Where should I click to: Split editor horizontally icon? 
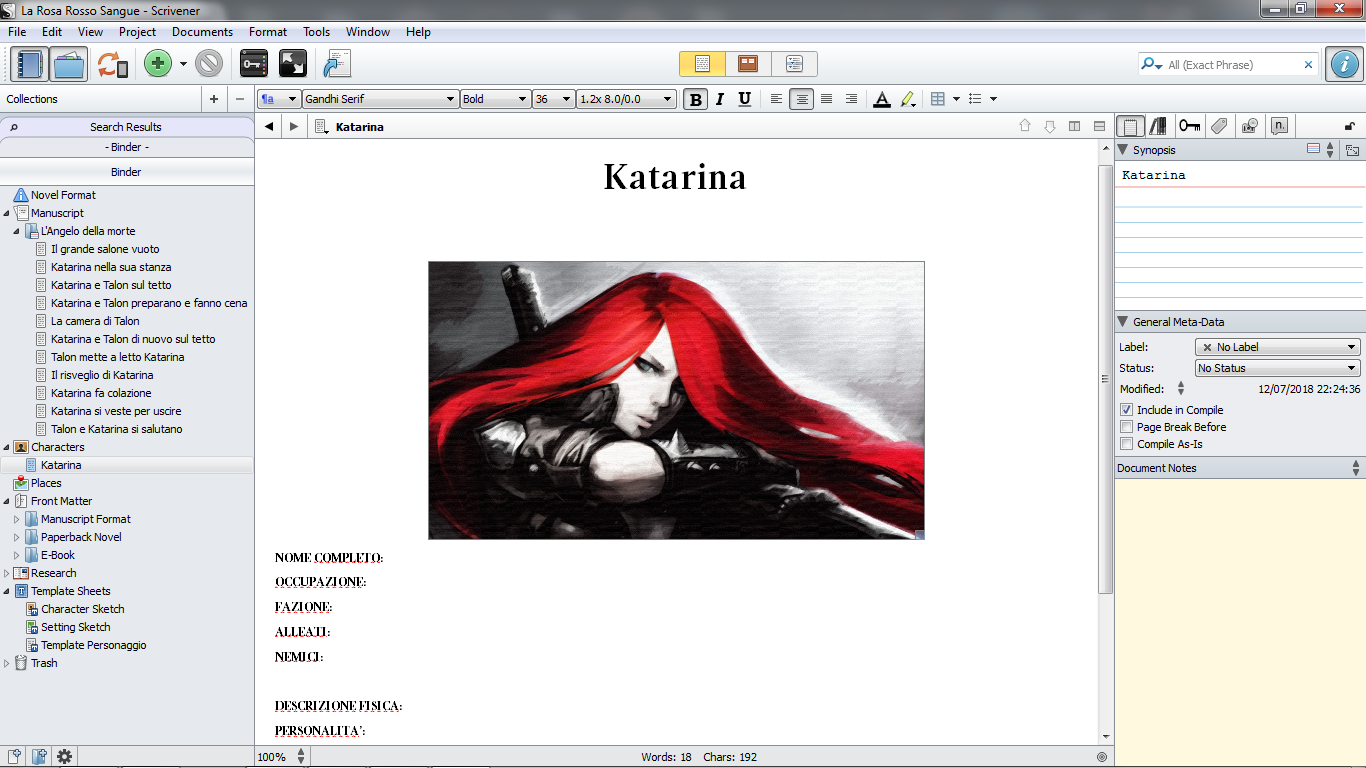click(x=1099, y=127)
